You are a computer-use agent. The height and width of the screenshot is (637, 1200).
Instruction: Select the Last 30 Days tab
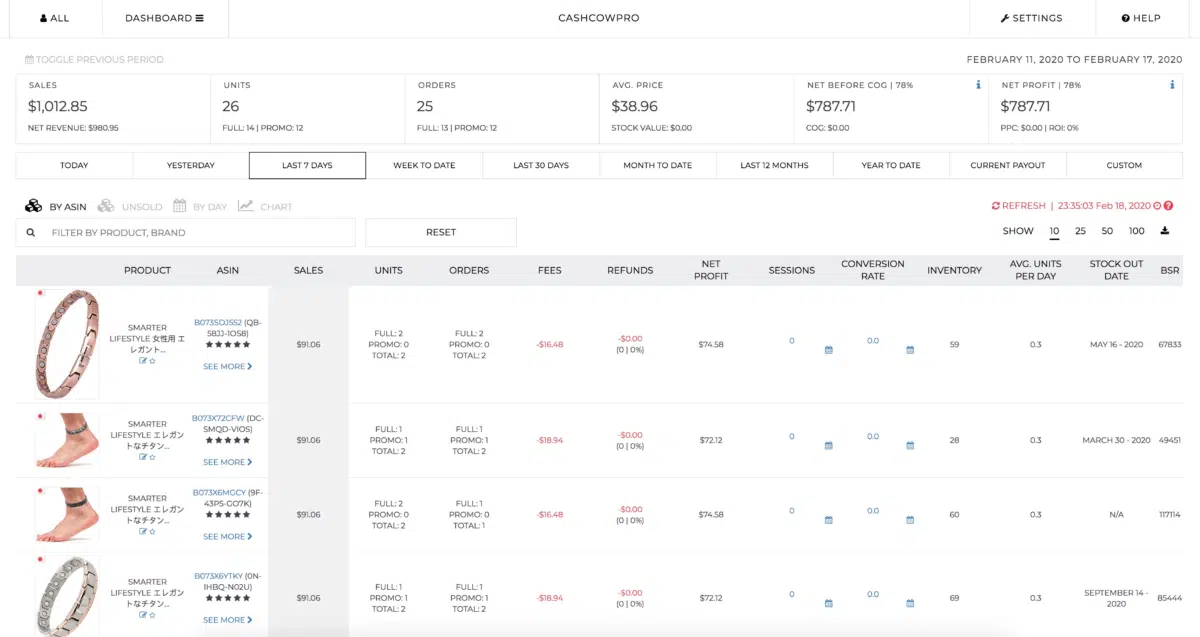pyautogui.click(x=541, y=165)
